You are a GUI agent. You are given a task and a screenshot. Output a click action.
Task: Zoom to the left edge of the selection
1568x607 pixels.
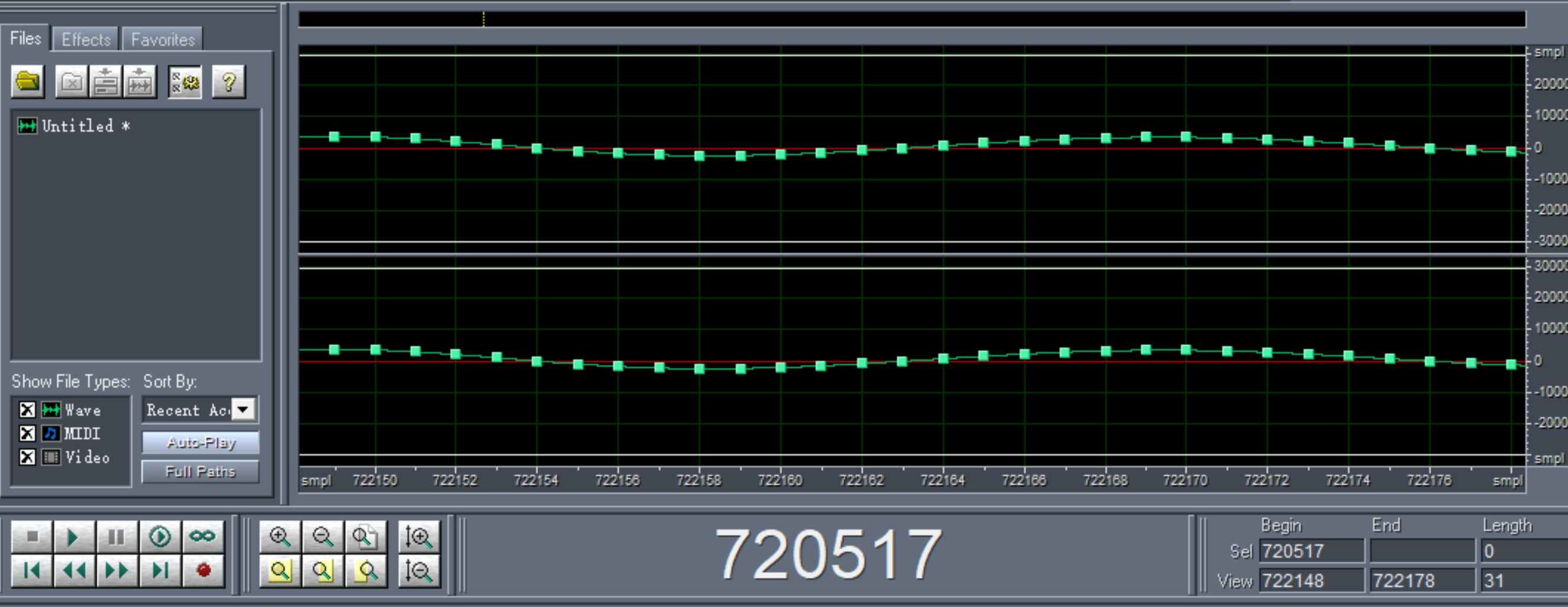tap(322, 570)
